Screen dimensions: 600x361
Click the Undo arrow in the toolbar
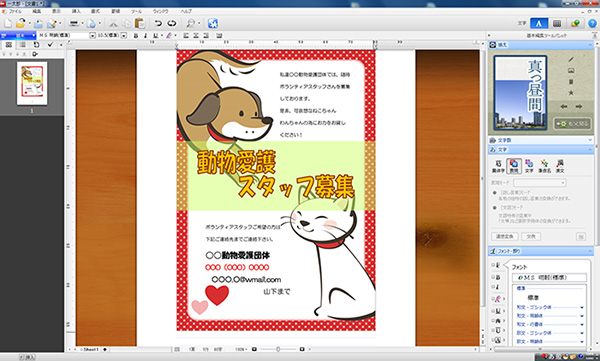(x=158, y=23)
